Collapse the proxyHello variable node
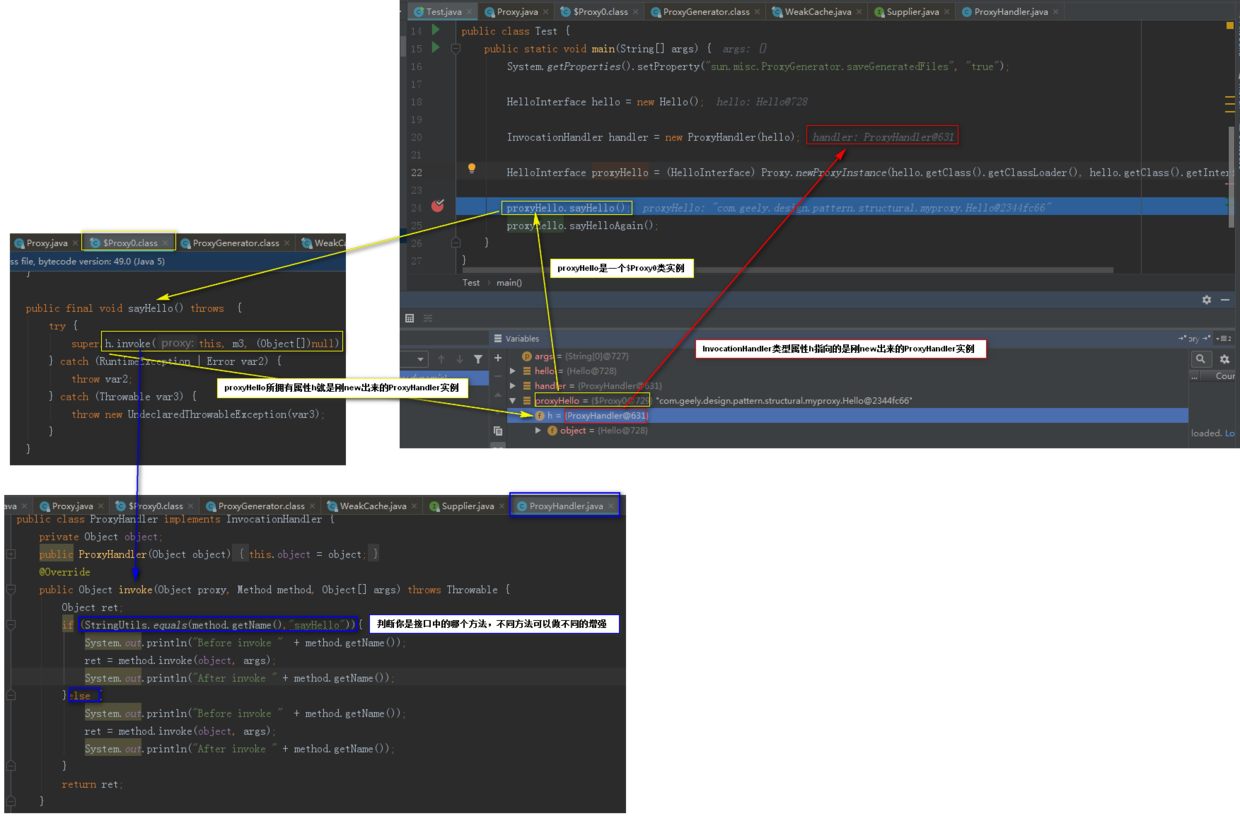Viewport: 1240px width, 816px height. click(514, 401)
